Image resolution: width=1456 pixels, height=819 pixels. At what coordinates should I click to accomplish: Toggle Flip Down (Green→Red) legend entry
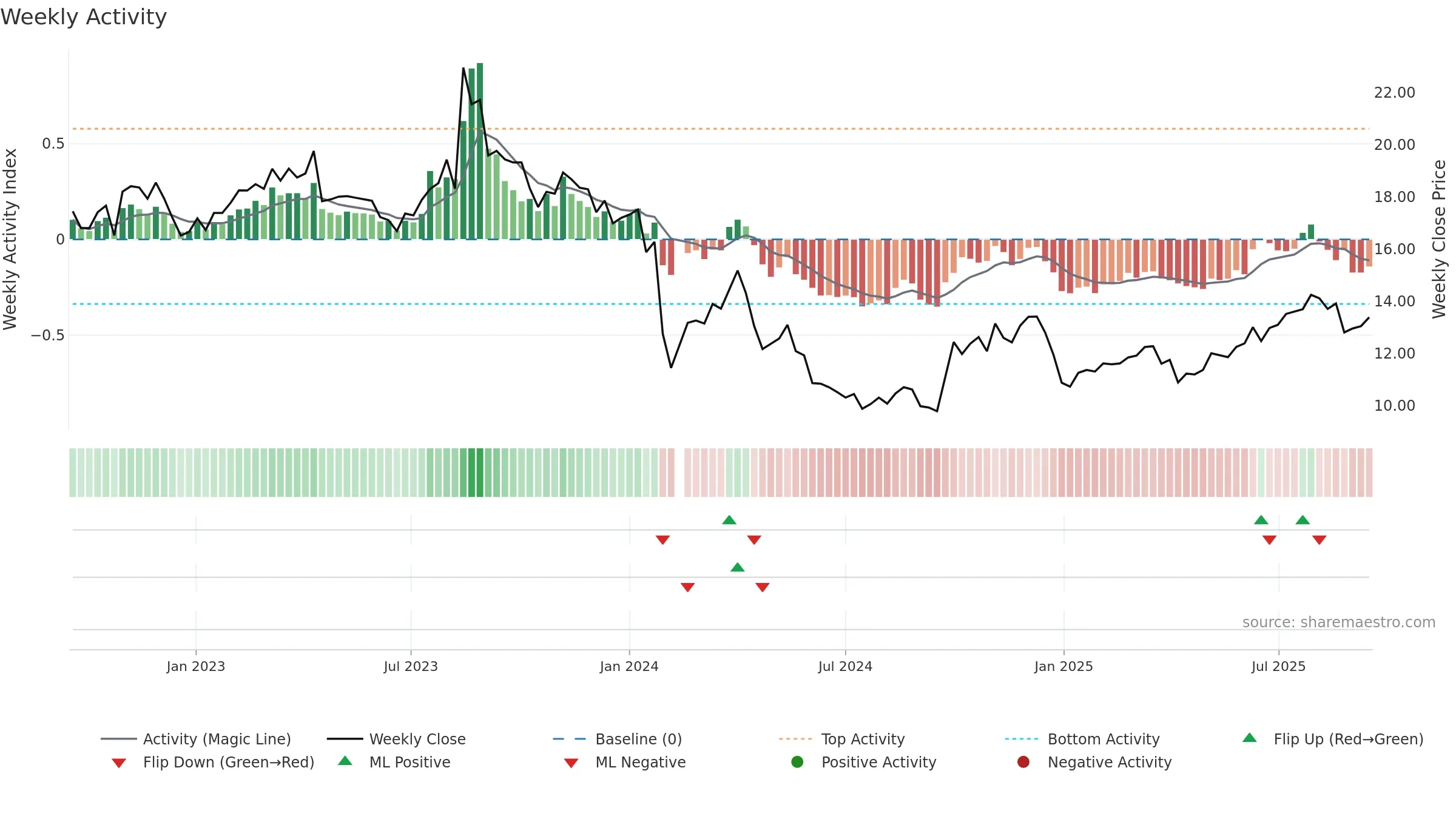213,762
